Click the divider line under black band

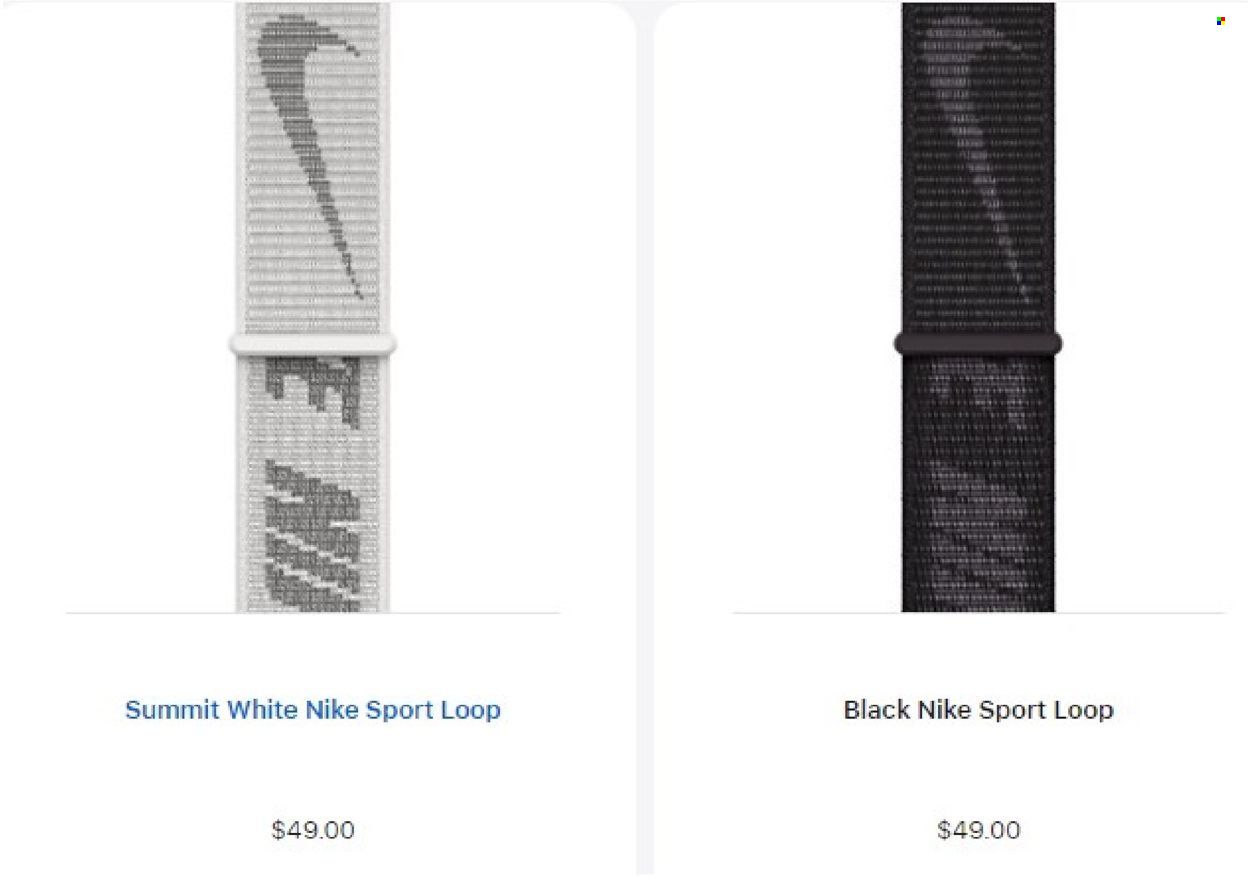[x=978, y=613]
